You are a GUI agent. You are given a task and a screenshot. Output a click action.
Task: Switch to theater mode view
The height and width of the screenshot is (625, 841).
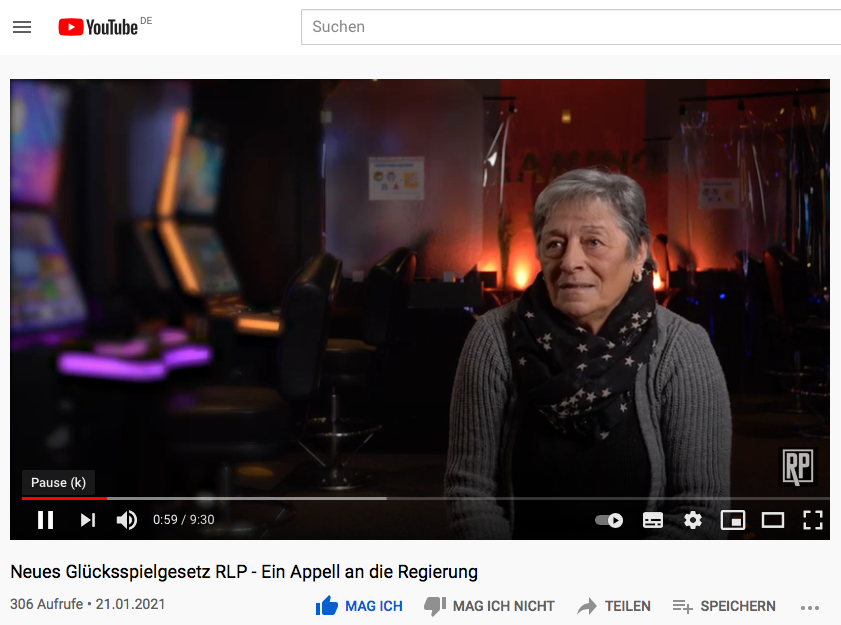(773, 520)
